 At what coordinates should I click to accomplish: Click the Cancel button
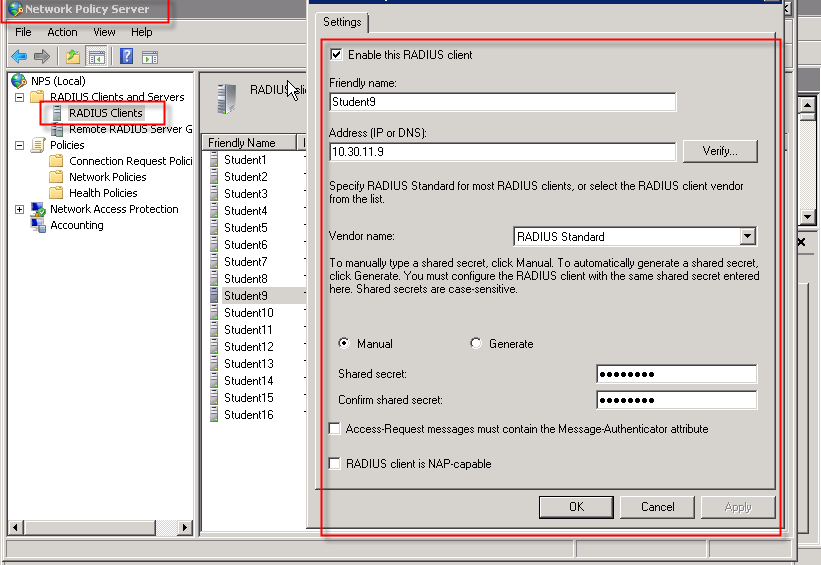657,507
